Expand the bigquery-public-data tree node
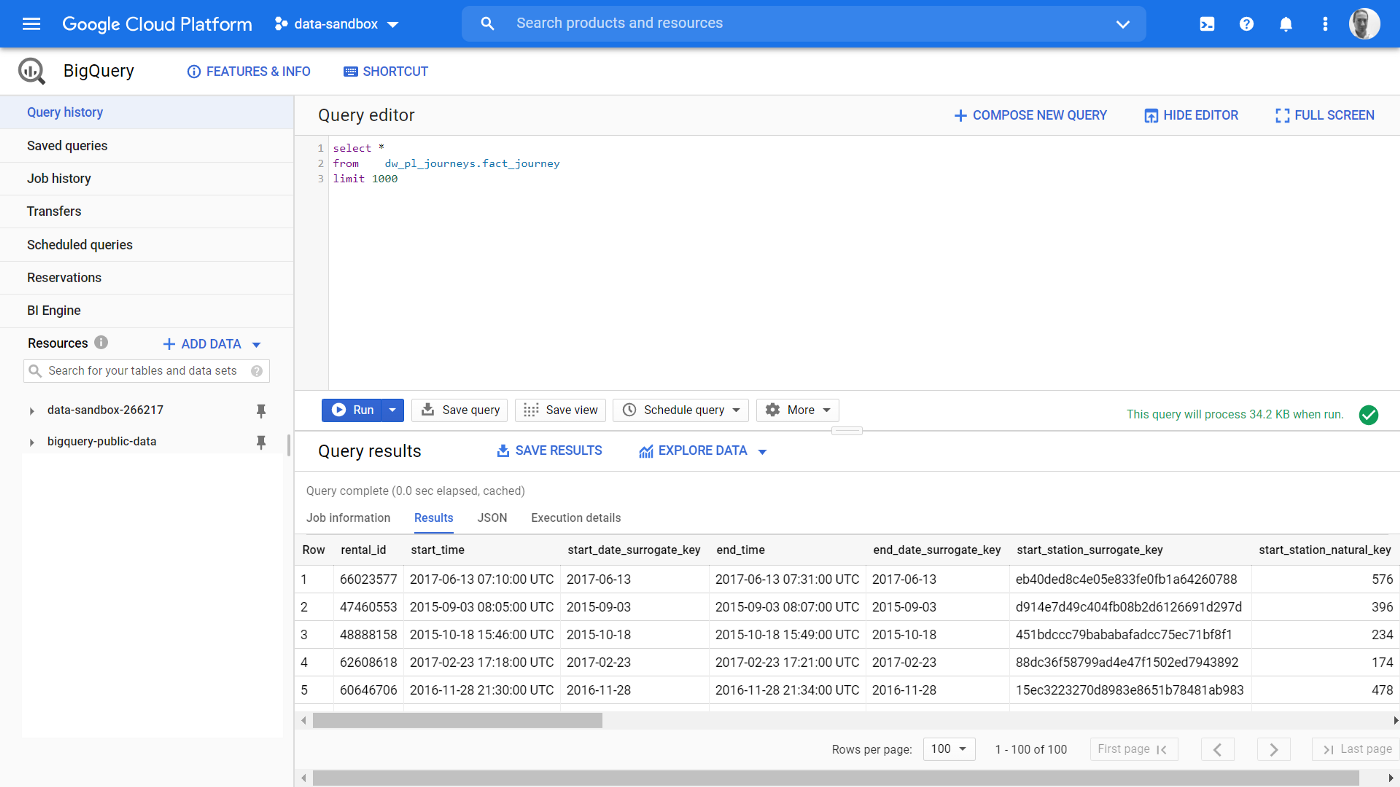The image size is (1400, 787). [x=32, y=442]
